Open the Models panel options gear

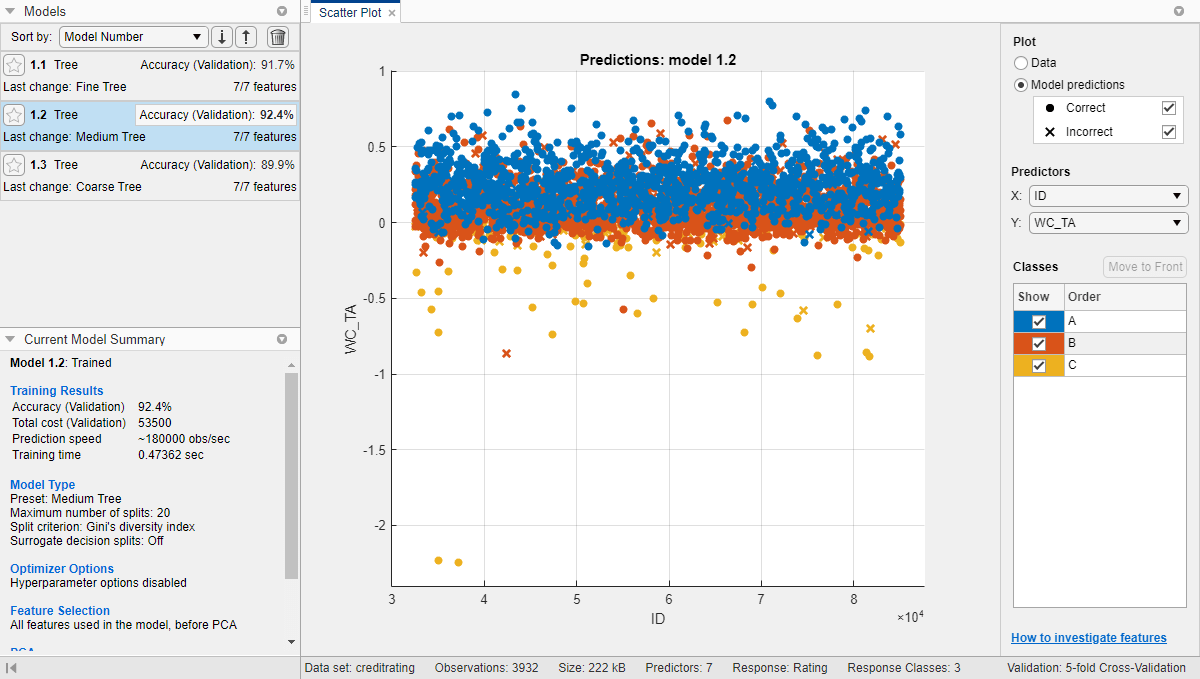click(x=283, y=11)
